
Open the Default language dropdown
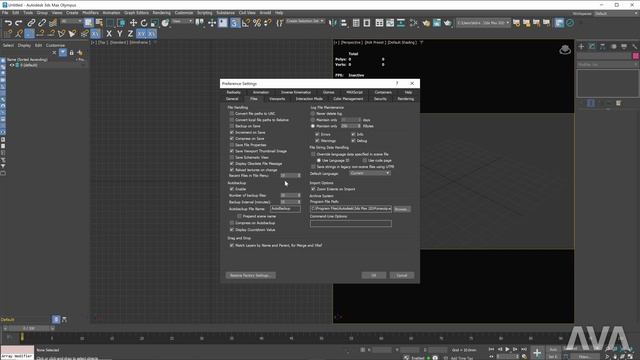[370, 173]
